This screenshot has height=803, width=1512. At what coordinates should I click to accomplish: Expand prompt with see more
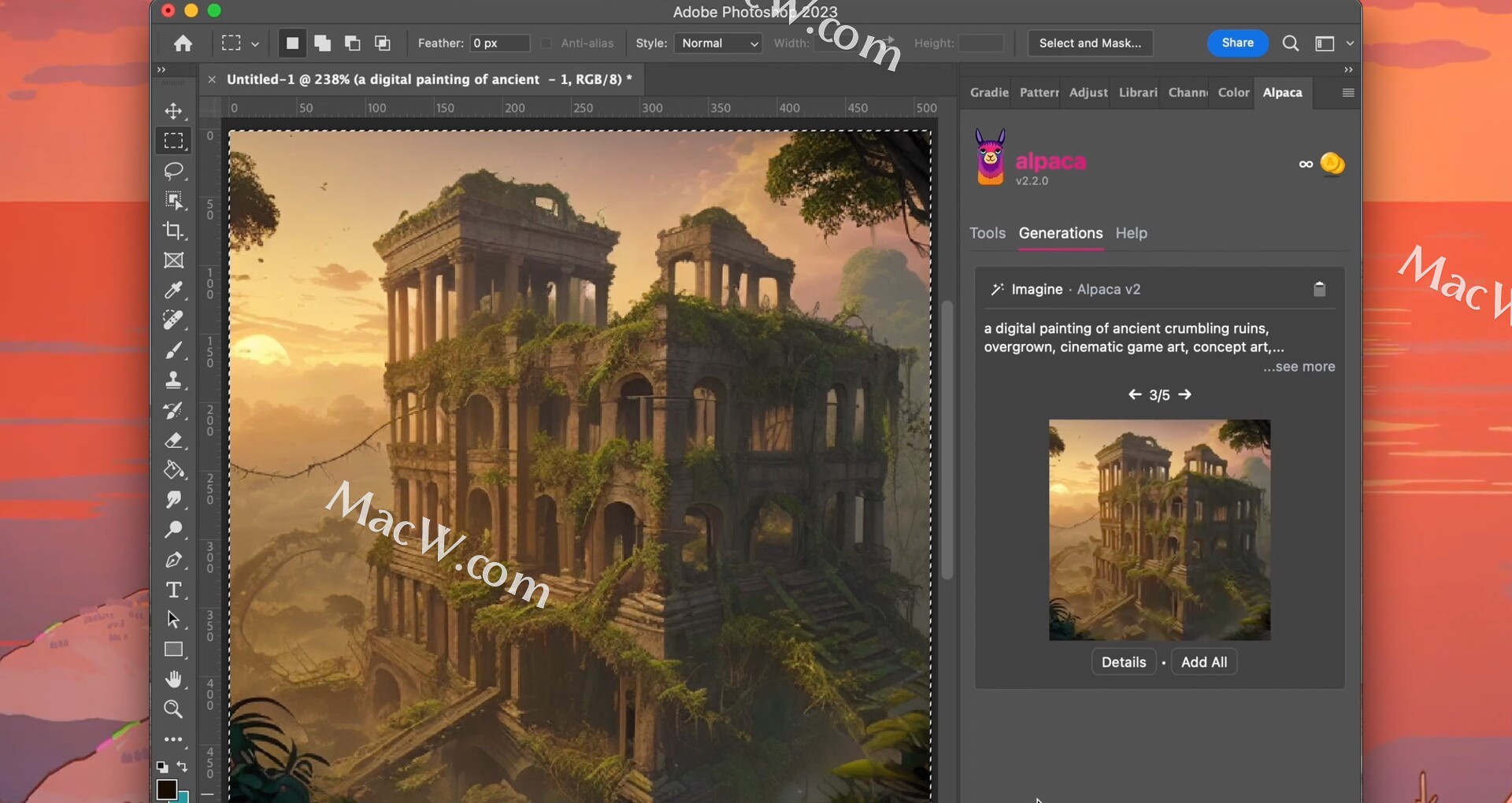click(x=1299, y=367)
